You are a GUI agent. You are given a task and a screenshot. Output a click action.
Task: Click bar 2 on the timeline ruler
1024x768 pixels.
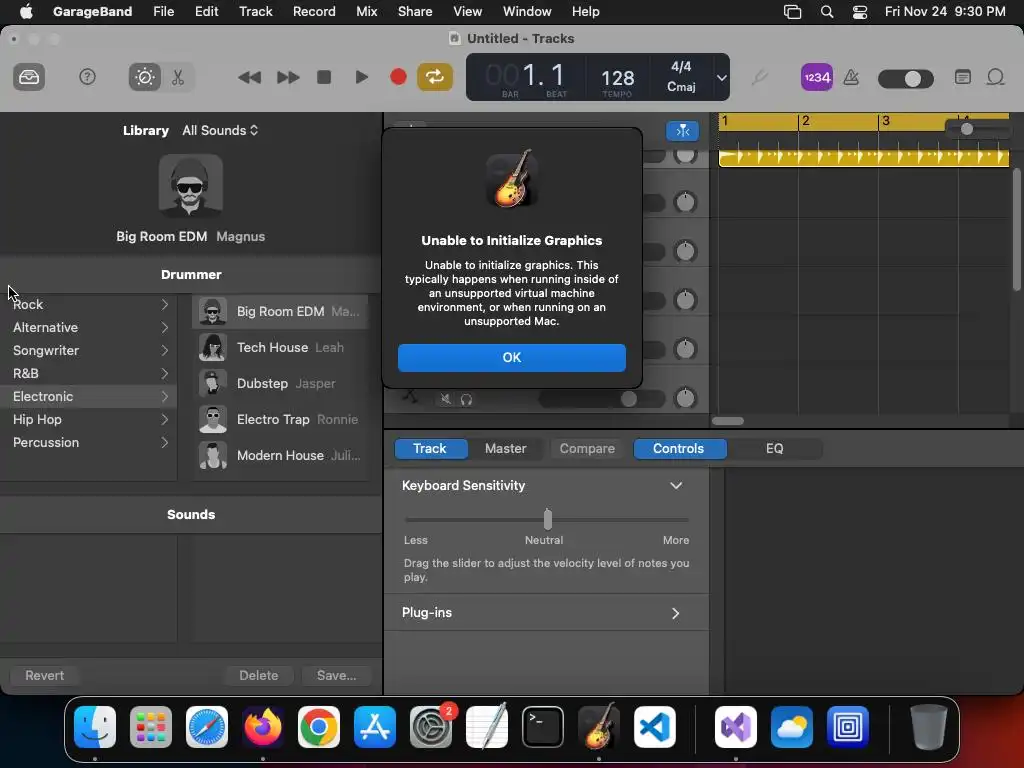(805, 121)
